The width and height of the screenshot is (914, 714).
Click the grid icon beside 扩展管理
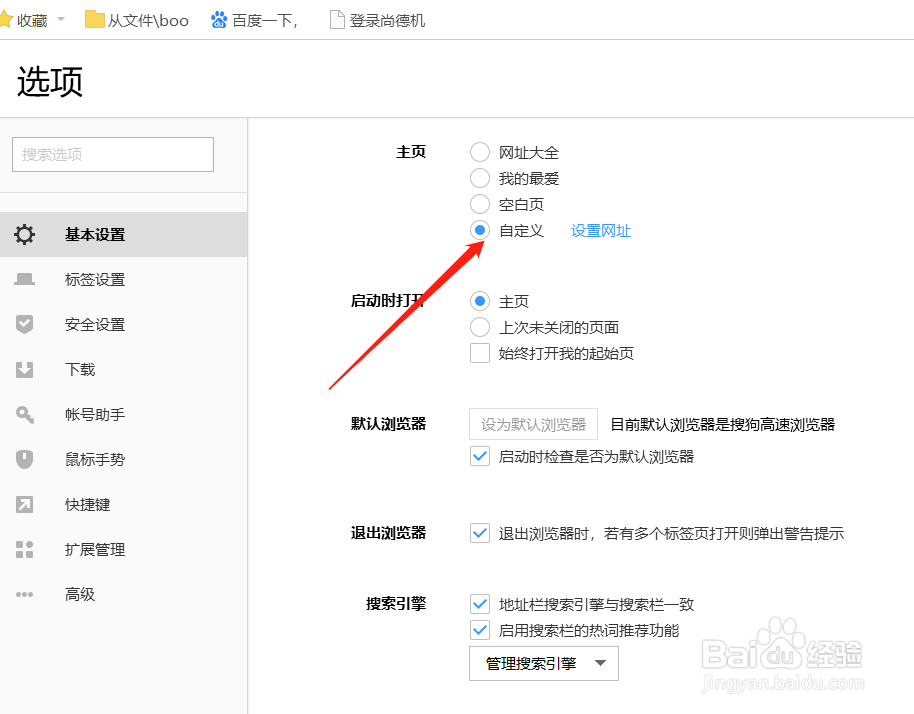tap(24, 549)
